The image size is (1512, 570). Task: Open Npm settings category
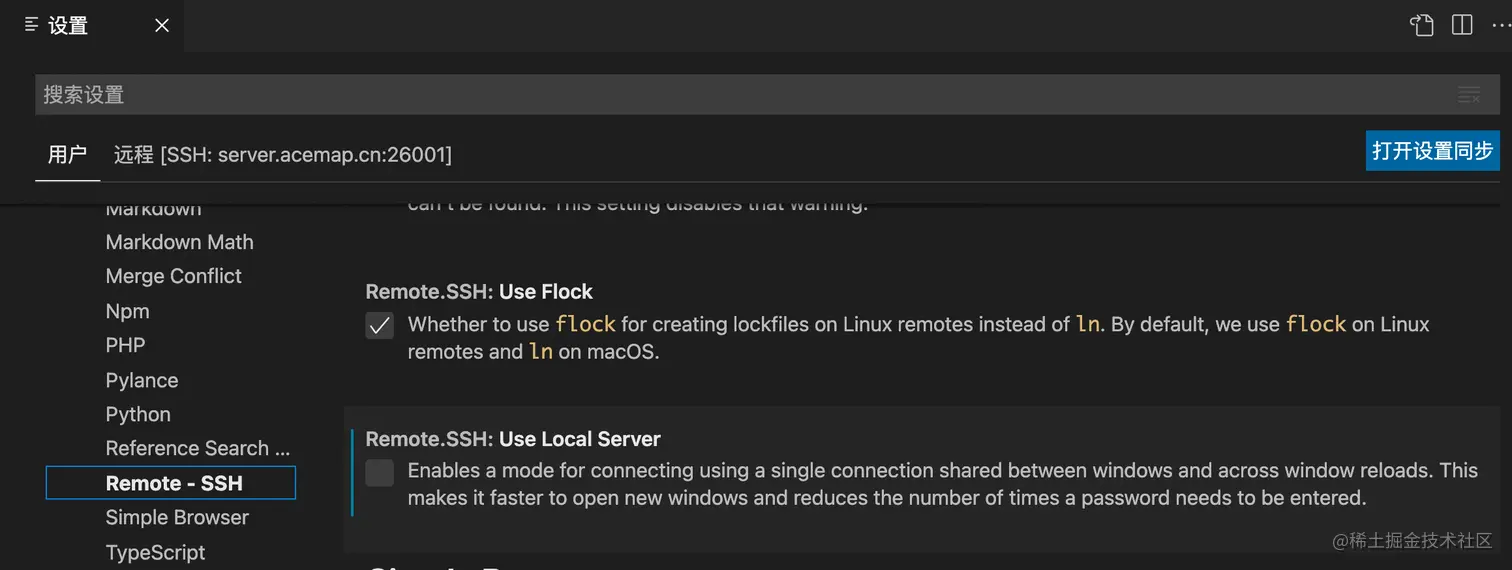tap(128, 311)
